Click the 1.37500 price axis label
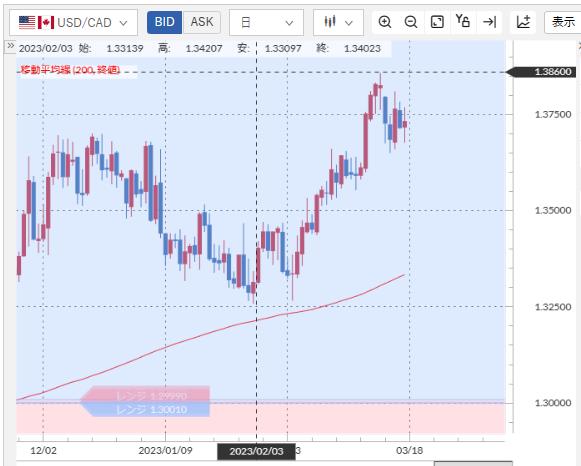The height and width of the screenshot is (466, 581). 553,114
